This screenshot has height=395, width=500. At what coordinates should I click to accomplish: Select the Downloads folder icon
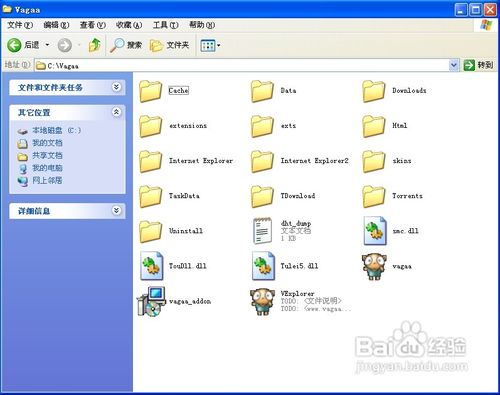[374, 91]
